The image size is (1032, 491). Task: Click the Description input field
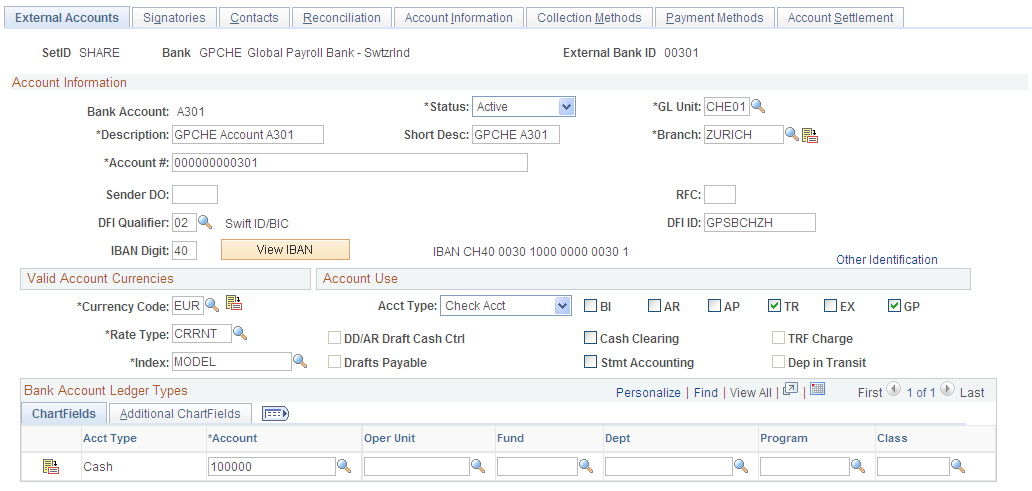(248, 135)
